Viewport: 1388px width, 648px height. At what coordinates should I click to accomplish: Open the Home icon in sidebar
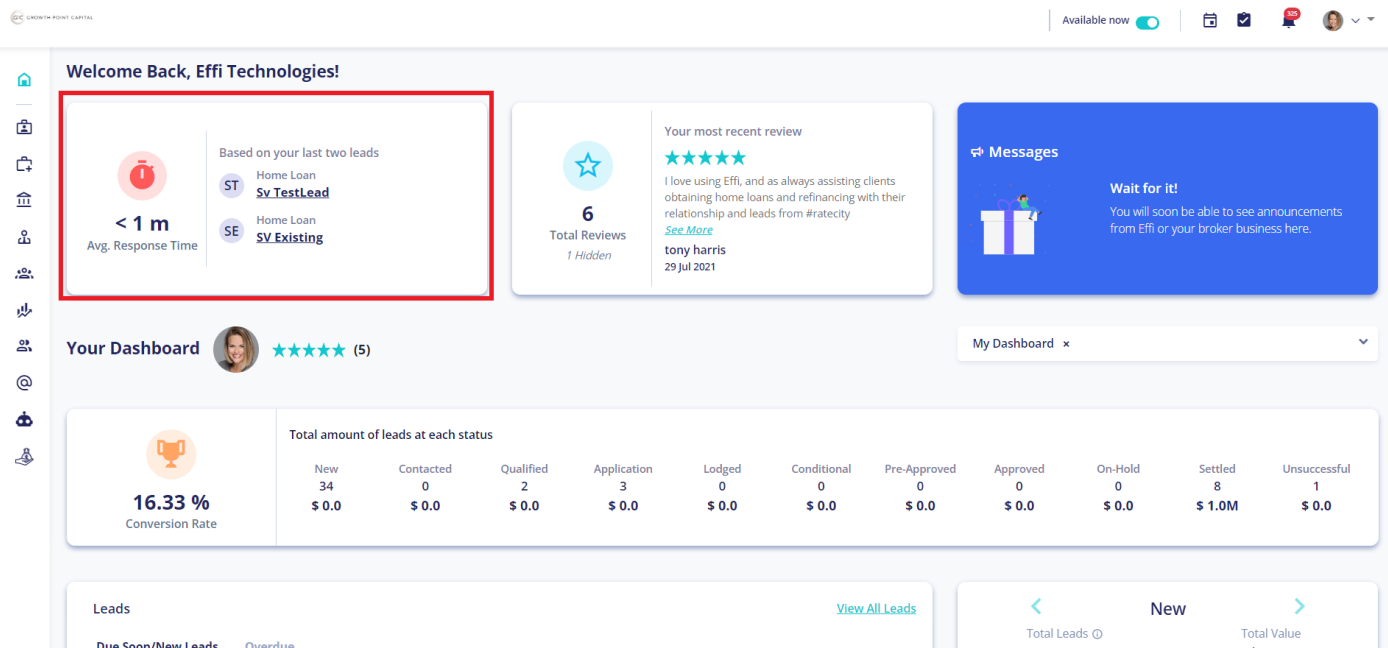click(24, 80)
